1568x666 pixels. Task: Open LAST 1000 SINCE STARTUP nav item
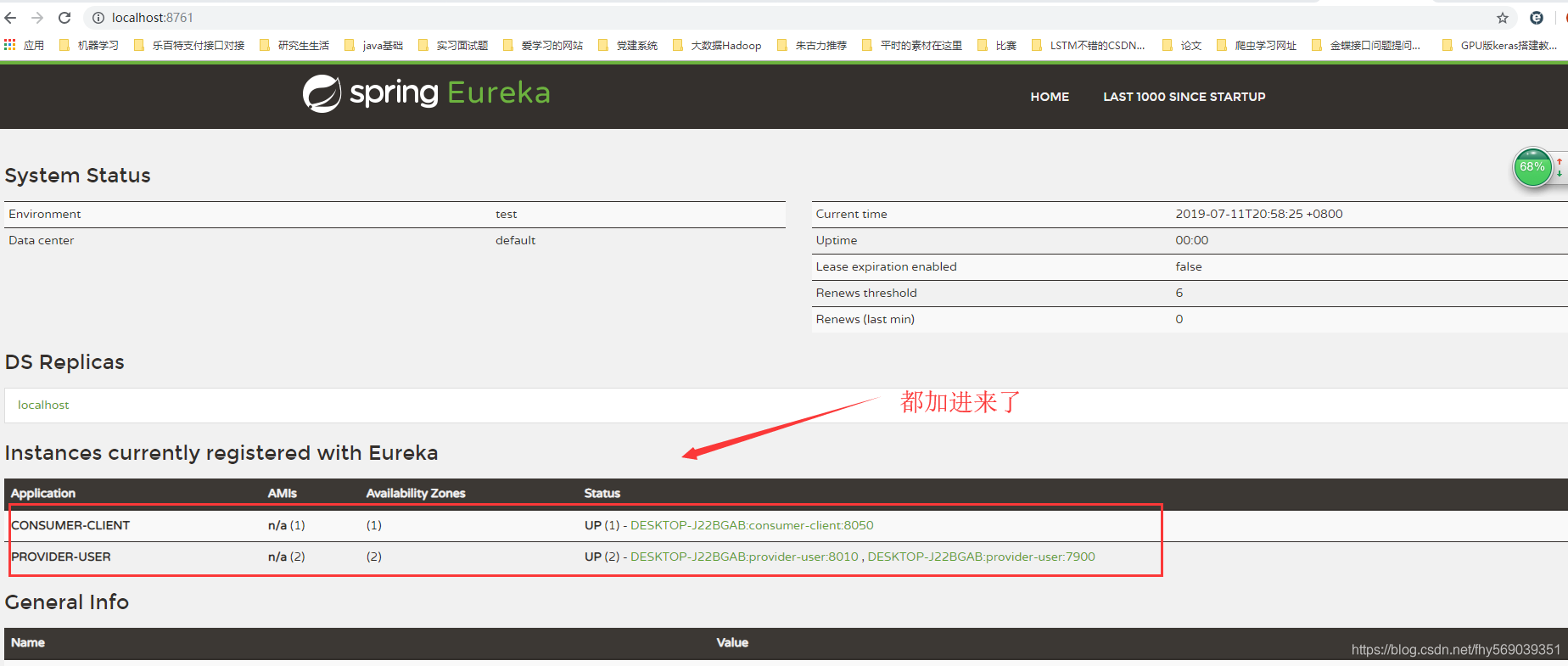pyautogui.click(x=1184, y=97)
